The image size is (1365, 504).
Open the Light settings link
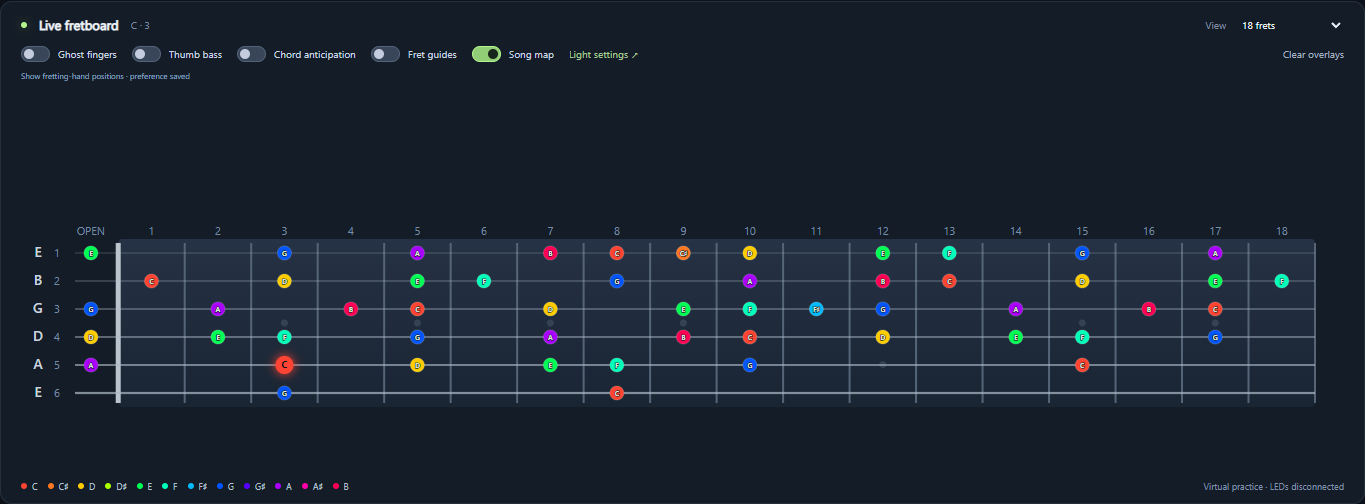(x=603, y=55)
